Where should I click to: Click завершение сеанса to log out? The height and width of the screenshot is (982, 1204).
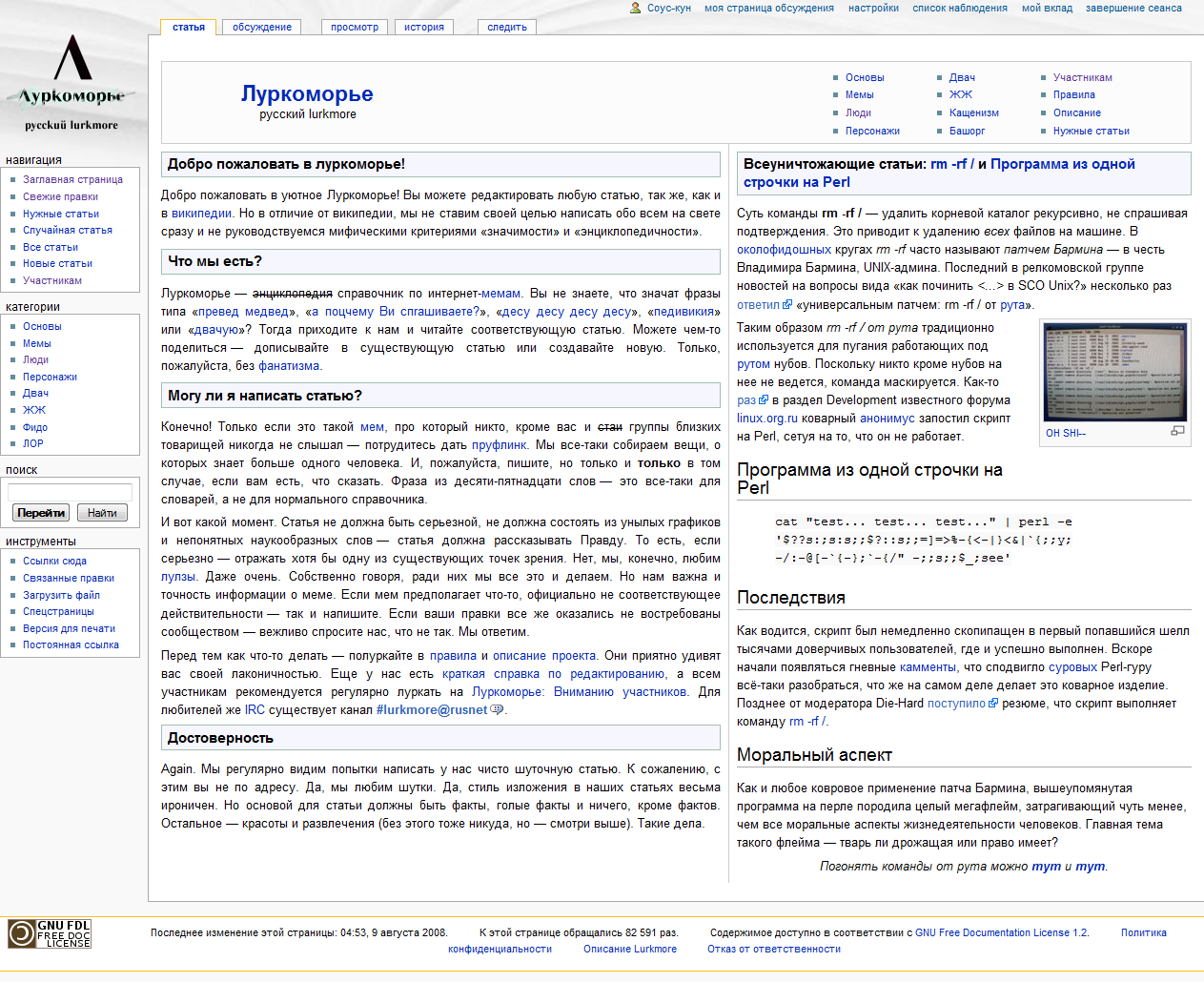[x=1133, y=8]
